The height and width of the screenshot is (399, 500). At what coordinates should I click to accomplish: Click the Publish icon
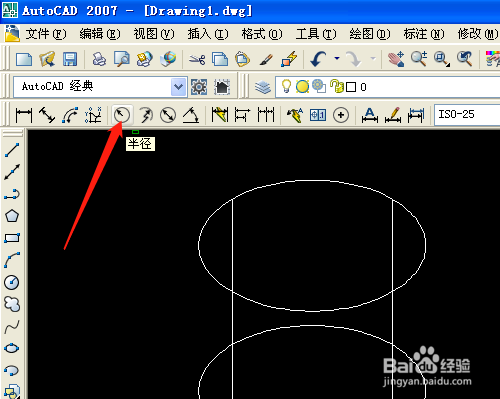[145, 59]
